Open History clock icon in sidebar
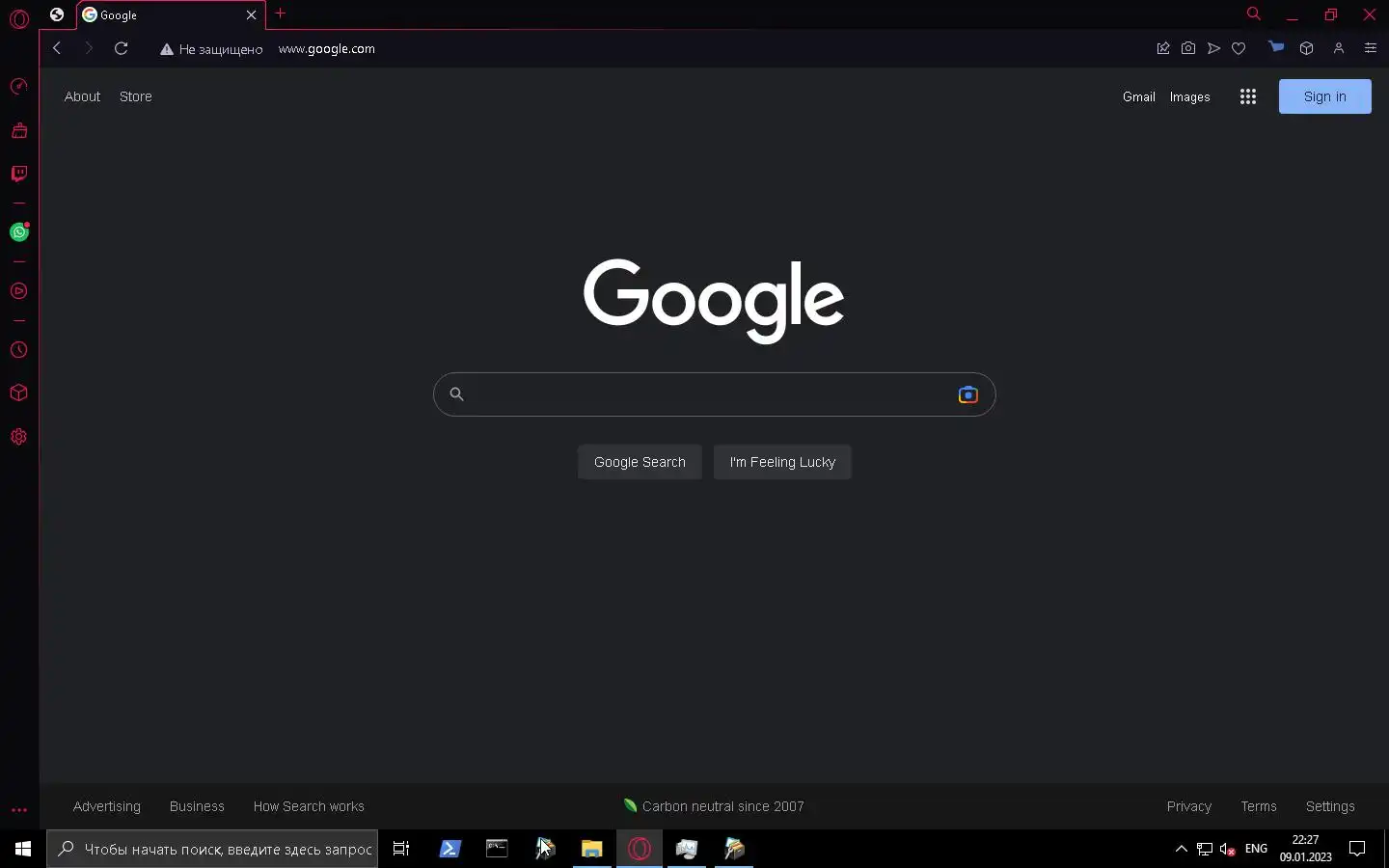The image size is (1389, 868). click(x=19, y=350)
